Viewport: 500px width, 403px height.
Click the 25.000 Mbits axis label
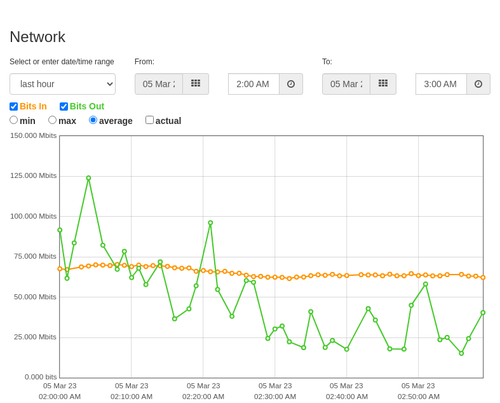35,337
